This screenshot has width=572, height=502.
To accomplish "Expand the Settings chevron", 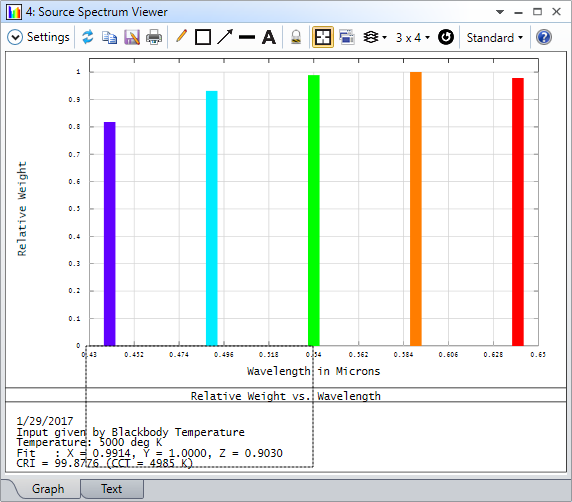I will pyautogui.click(x=15, y=37).
